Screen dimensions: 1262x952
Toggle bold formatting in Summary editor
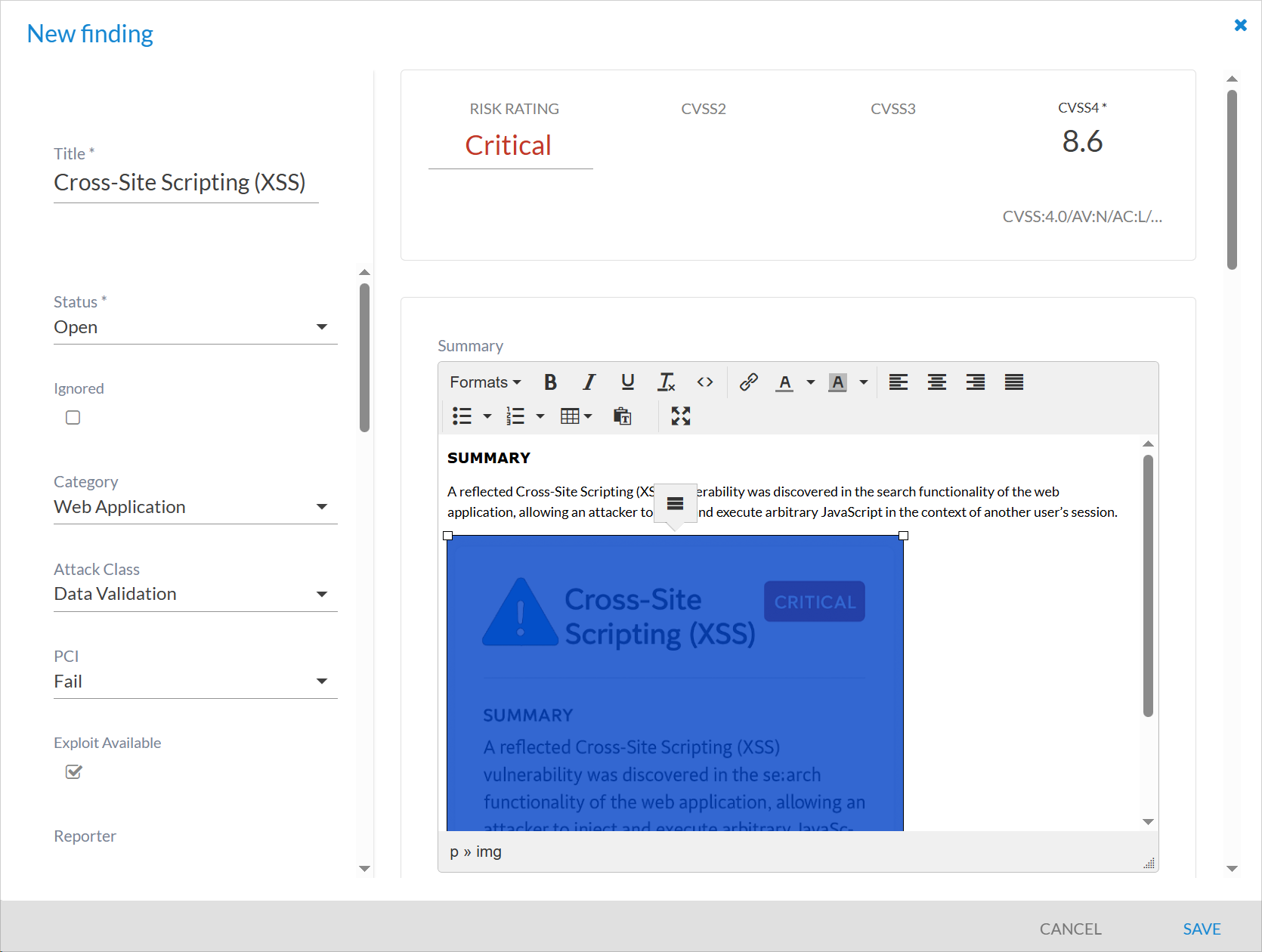pos(550,382)
